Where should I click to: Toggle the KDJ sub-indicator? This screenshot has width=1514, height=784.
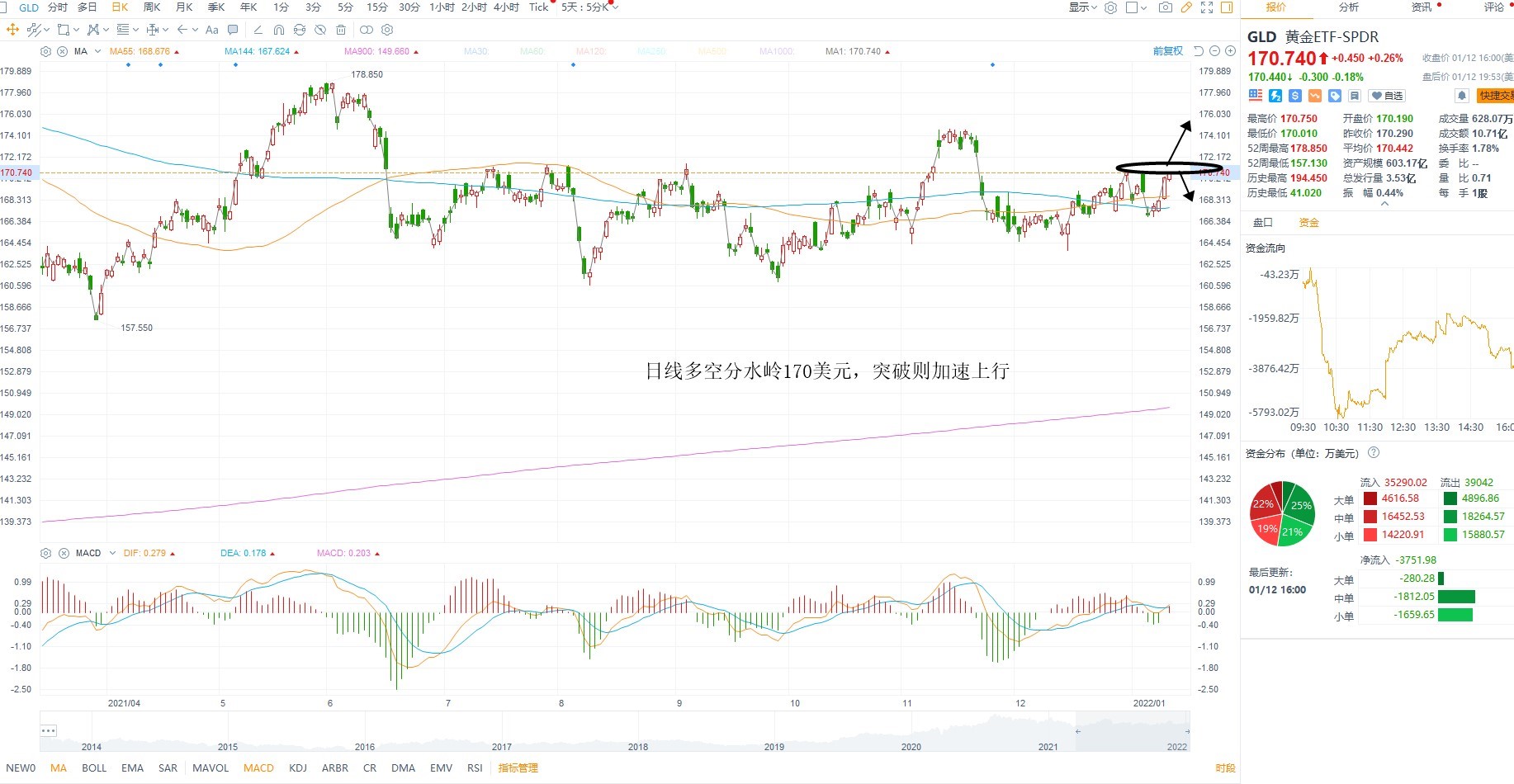pyautogui.click(x=298, y=767)
